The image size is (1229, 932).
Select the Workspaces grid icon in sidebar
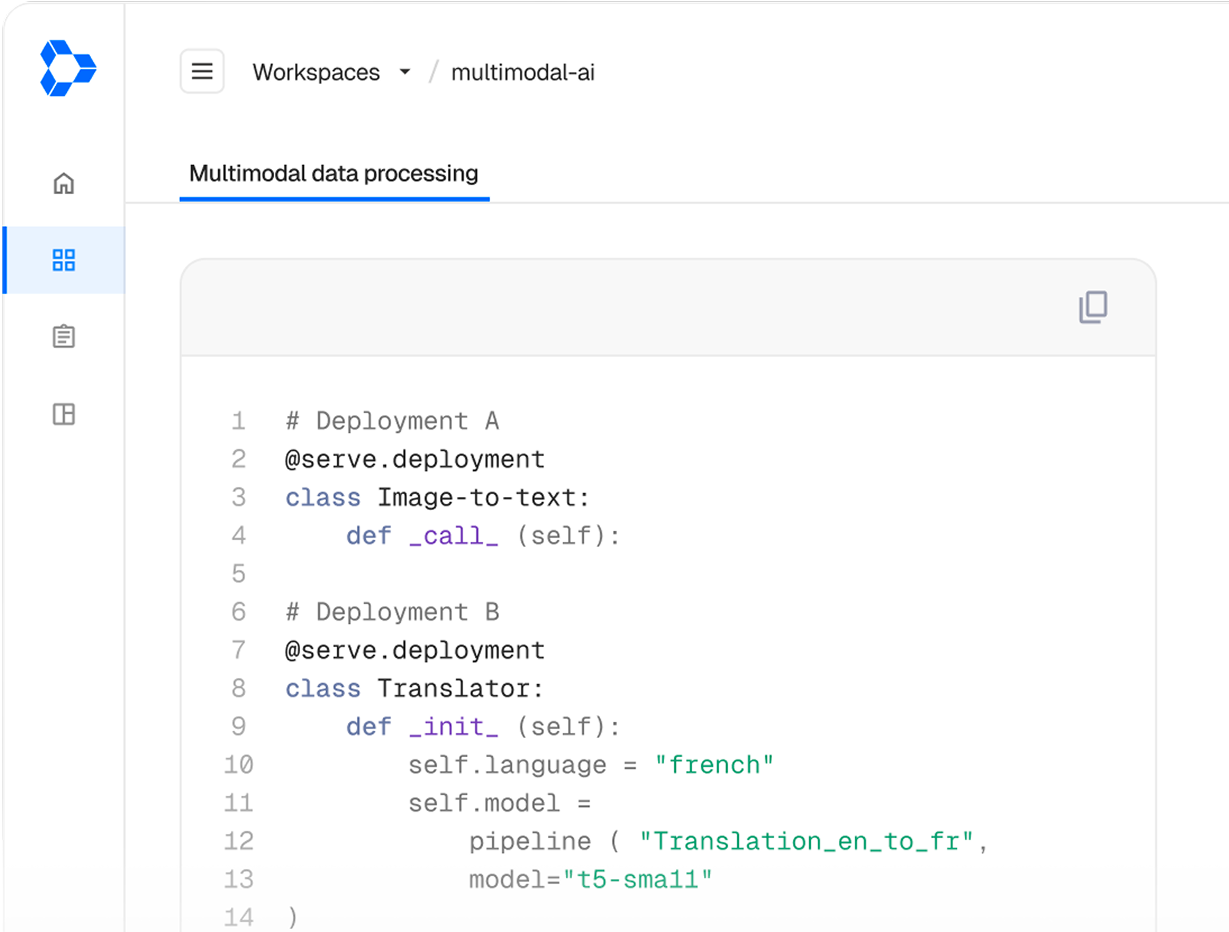63,260
